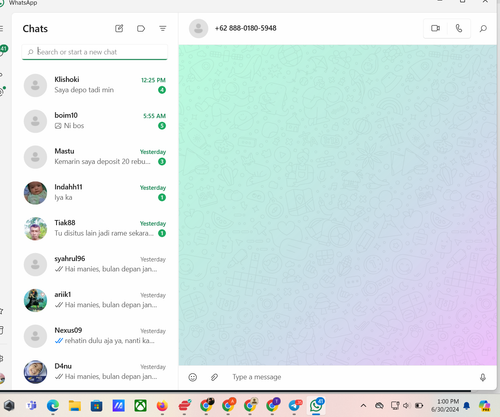500x417 pixels.
Task: Open the Mastu chat about deposit
Action: pos(95,157)
